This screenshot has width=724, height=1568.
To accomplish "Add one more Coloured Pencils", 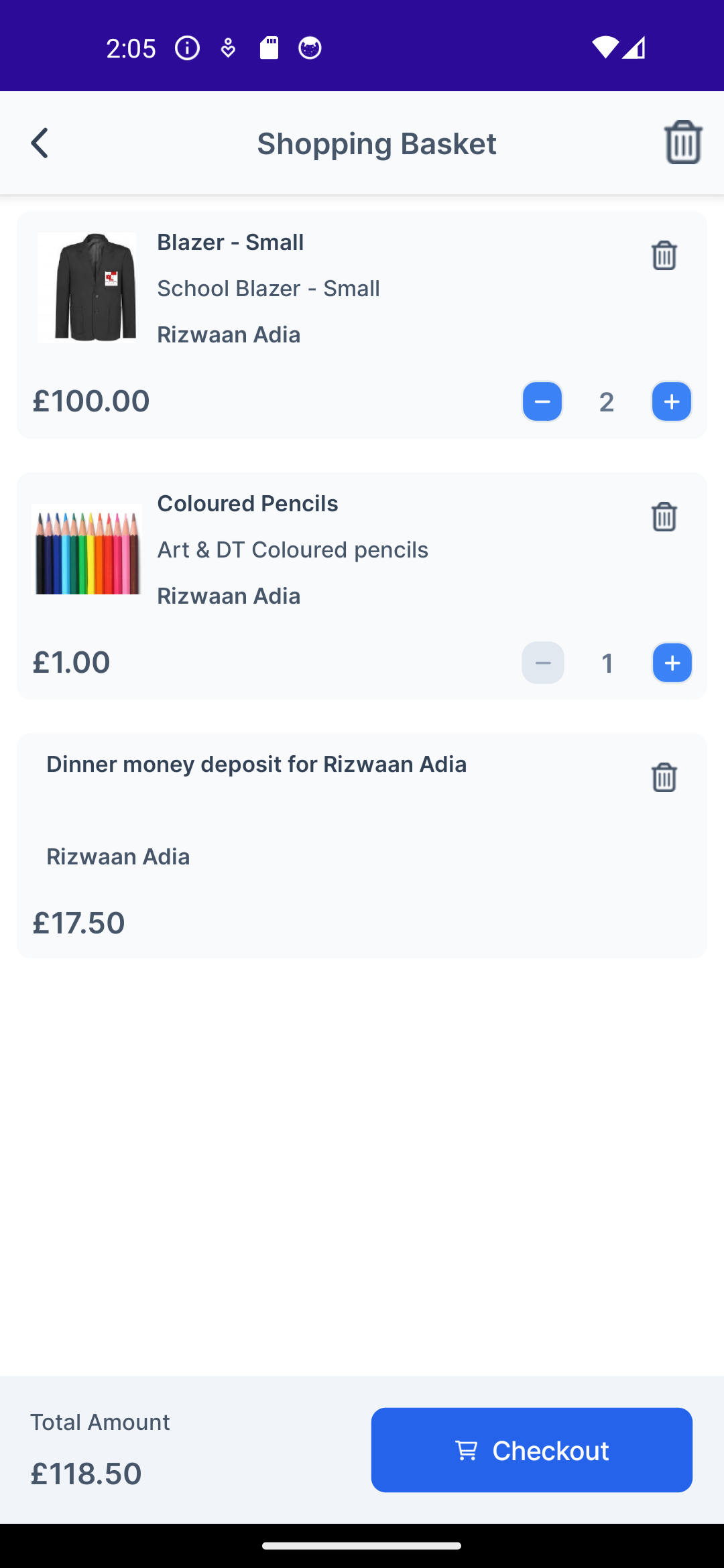I will [672, 663].
